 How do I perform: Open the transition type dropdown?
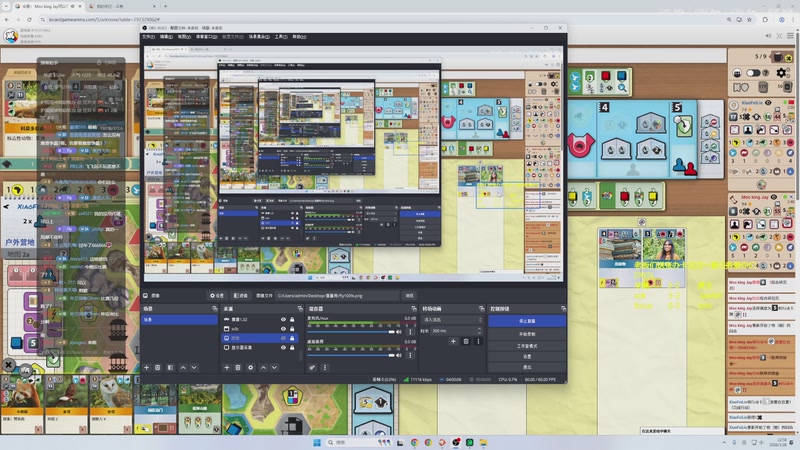(452, 320)
